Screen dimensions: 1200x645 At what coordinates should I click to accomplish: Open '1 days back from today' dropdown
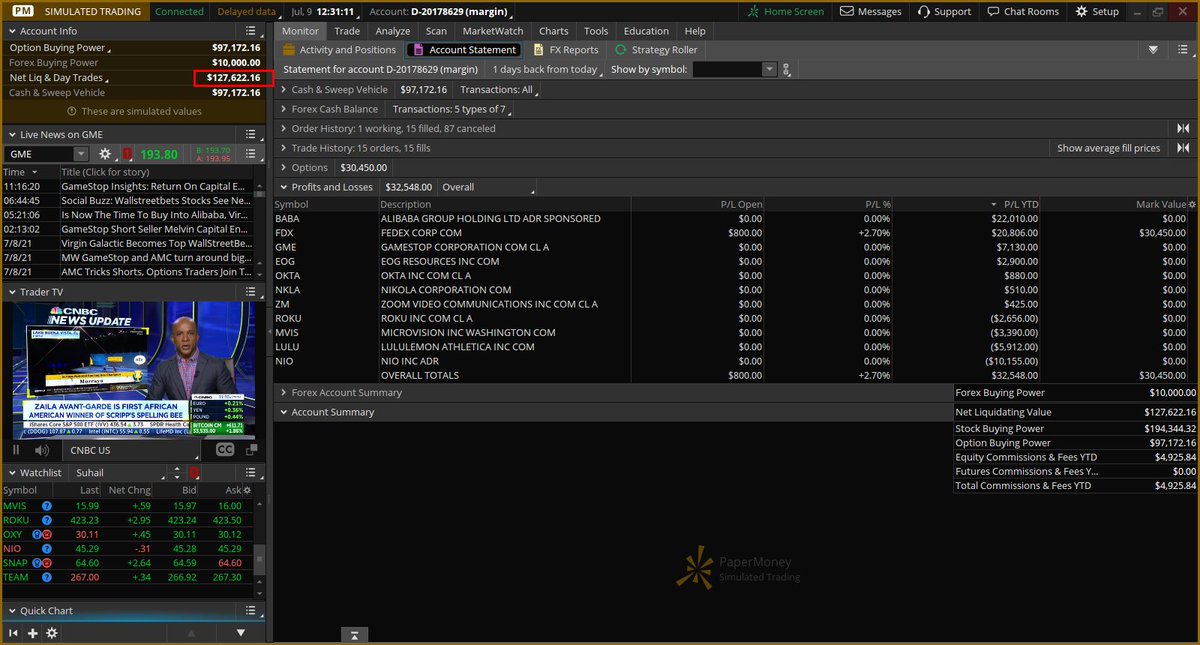click(x=548, y=69)
